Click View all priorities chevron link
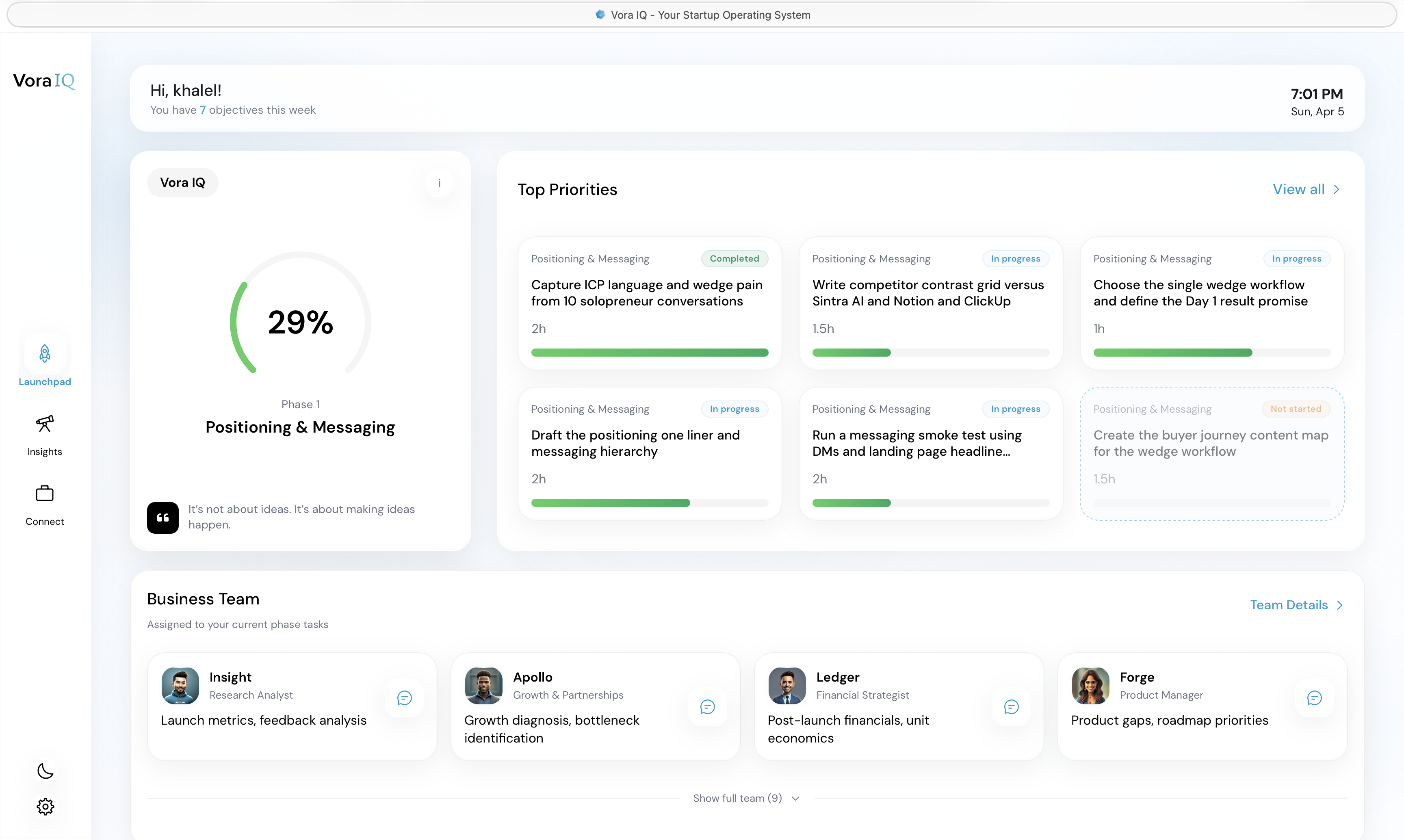The image size is (1404, 840). click(1306, 190)
